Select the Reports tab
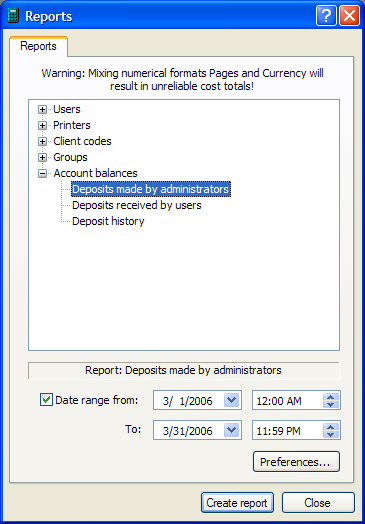This screenshot has height=524, width=365. coord(38,46)
